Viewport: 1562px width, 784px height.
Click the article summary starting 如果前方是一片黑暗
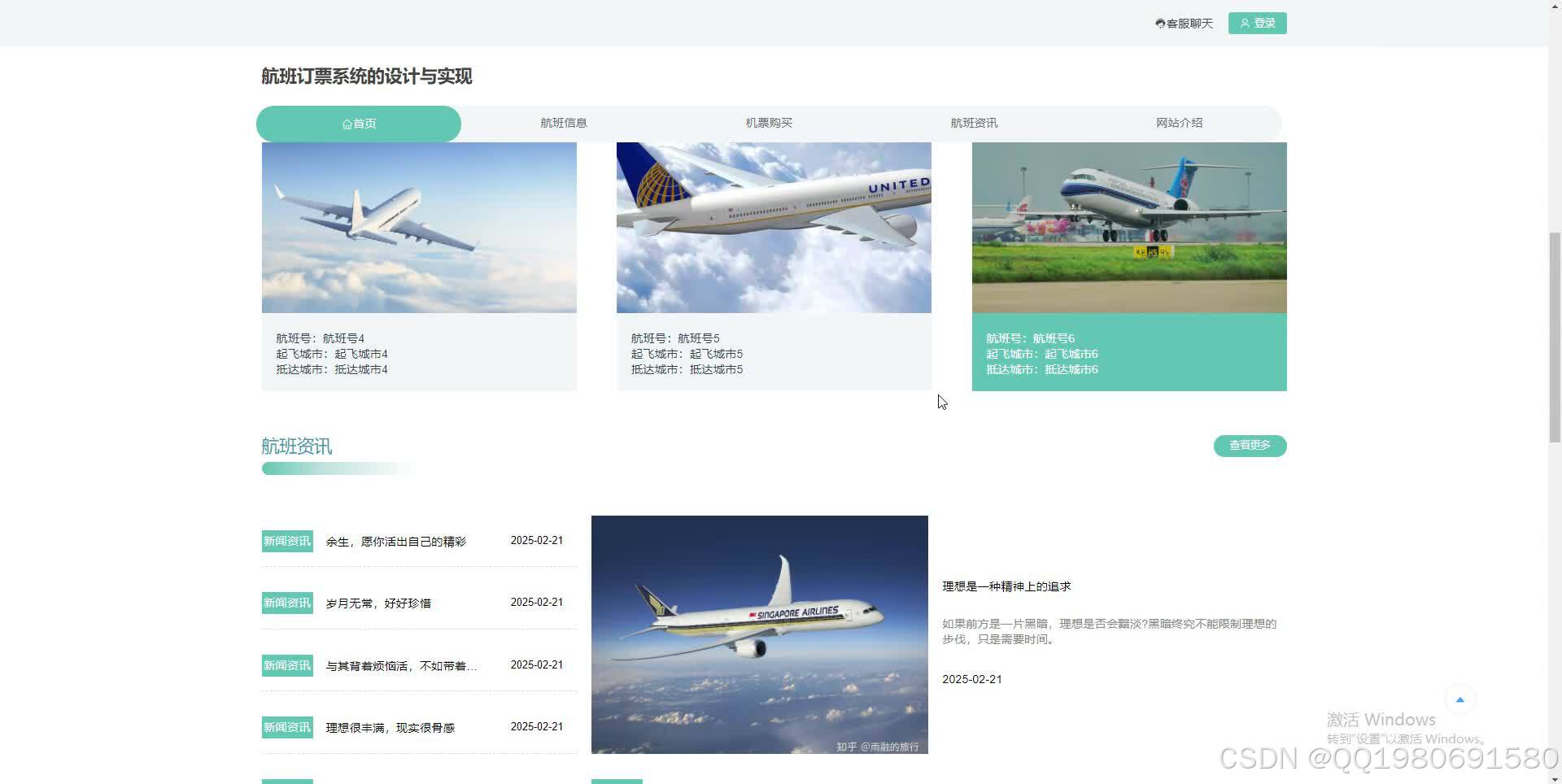(1110, 631)
